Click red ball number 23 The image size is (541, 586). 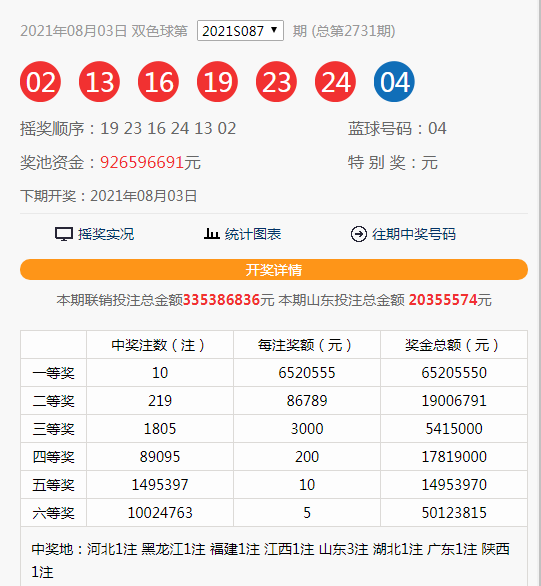click(276, 81)
